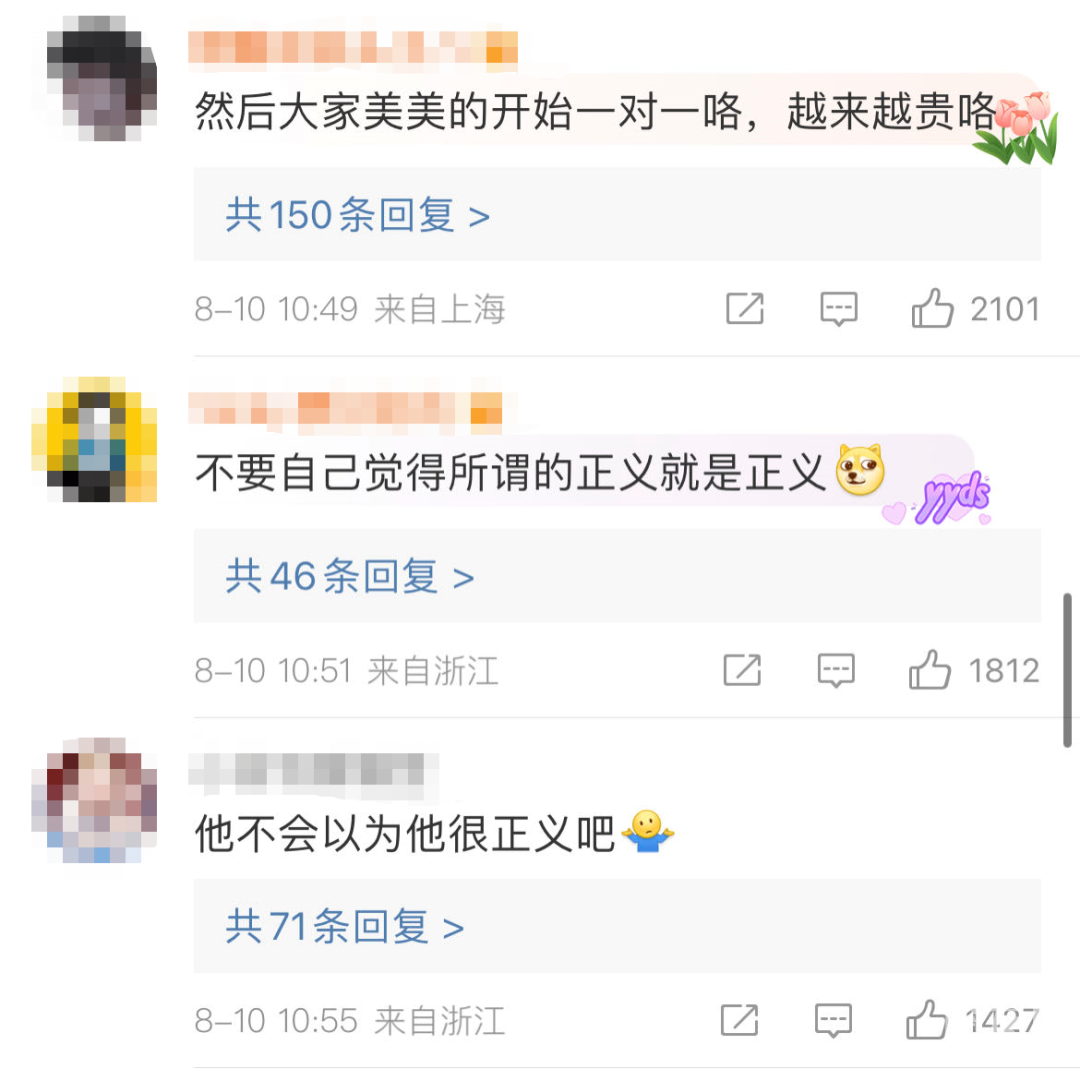
Task: Open the second commenter's orange username
Action: point(345,409)
